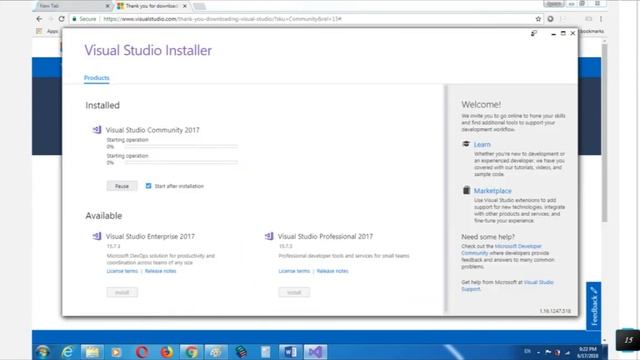Click the browser address bar URL
The width and height of the screenshot is (640, 360).
click(222, 19)
